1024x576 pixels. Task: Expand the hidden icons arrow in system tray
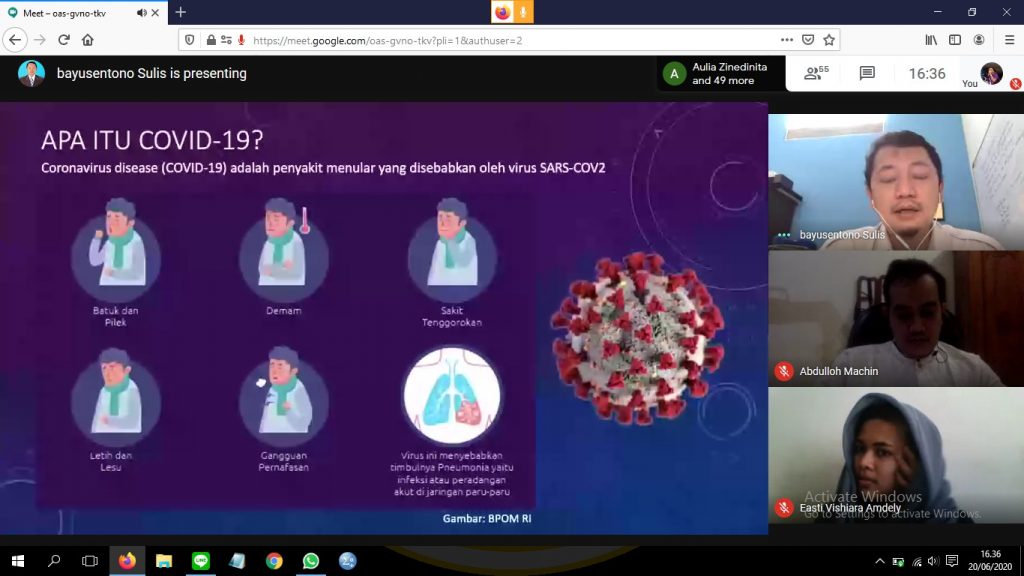click(880, 561)
